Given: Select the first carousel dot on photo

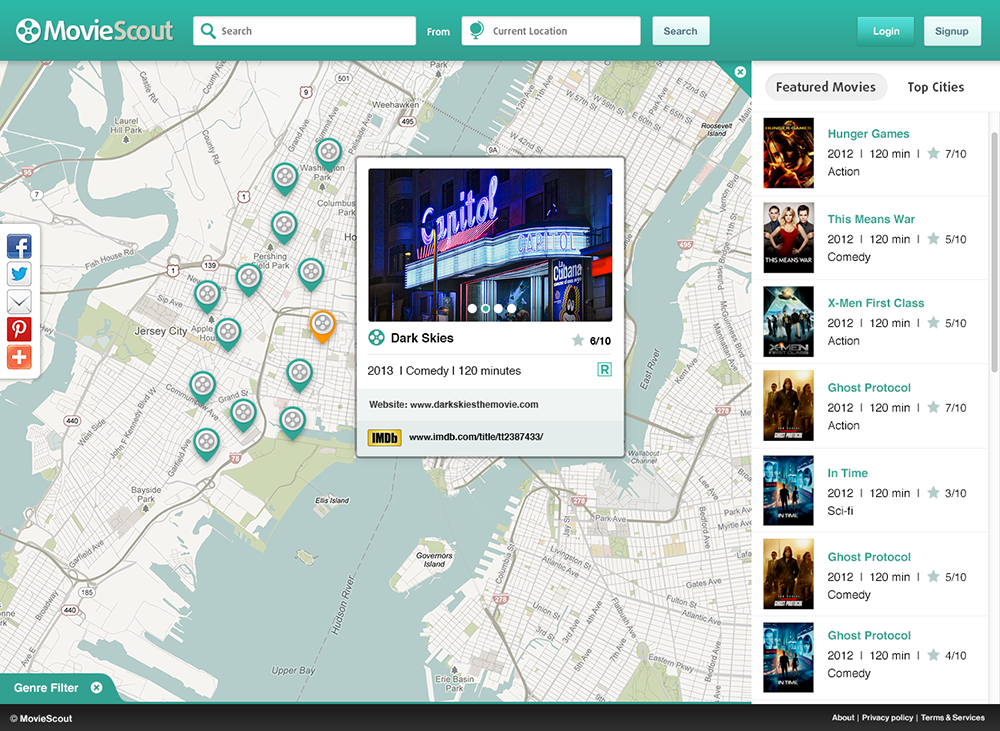Looking at the screenshot, I should [x=472, y=309].
